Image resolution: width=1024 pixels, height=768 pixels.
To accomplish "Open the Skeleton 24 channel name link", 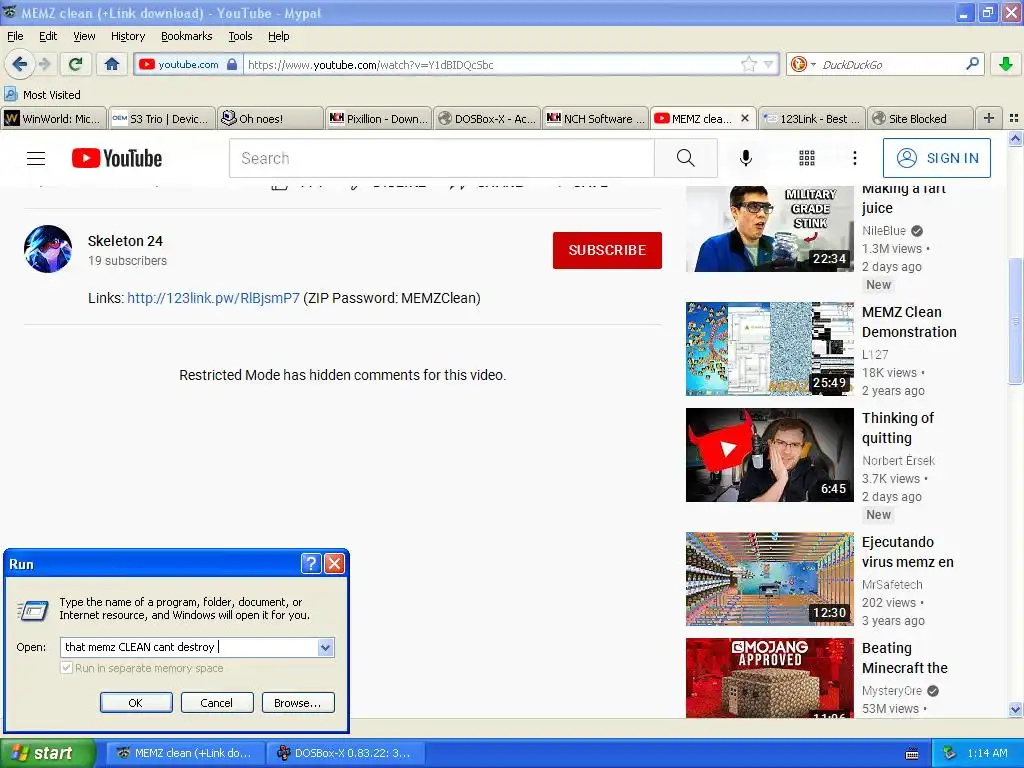I will [x=125, y=241].
